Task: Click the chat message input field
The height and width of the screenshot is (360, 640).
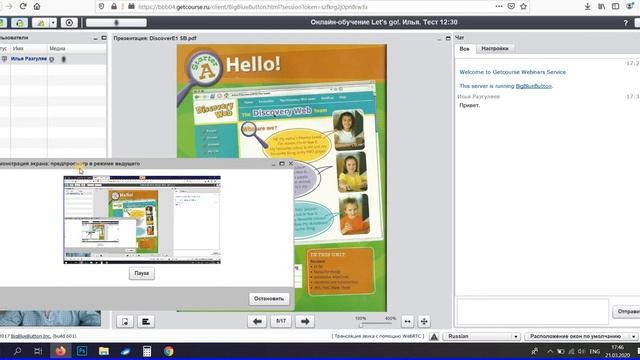Action: click(x=532, y=311)
